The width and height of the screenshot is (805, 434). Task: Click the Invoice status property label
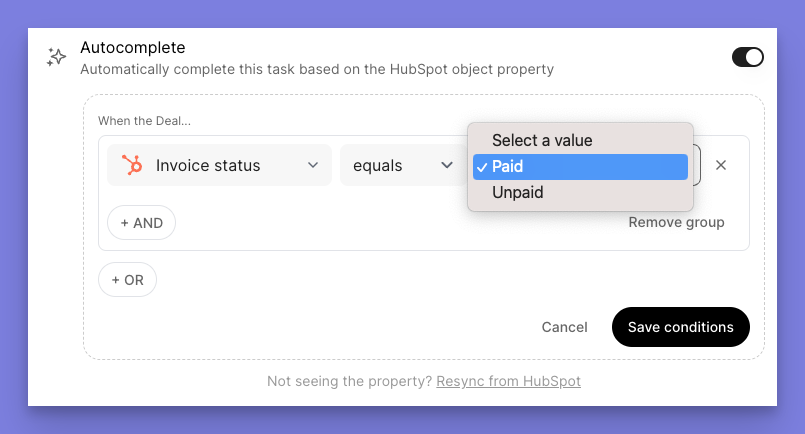[208, 165]
